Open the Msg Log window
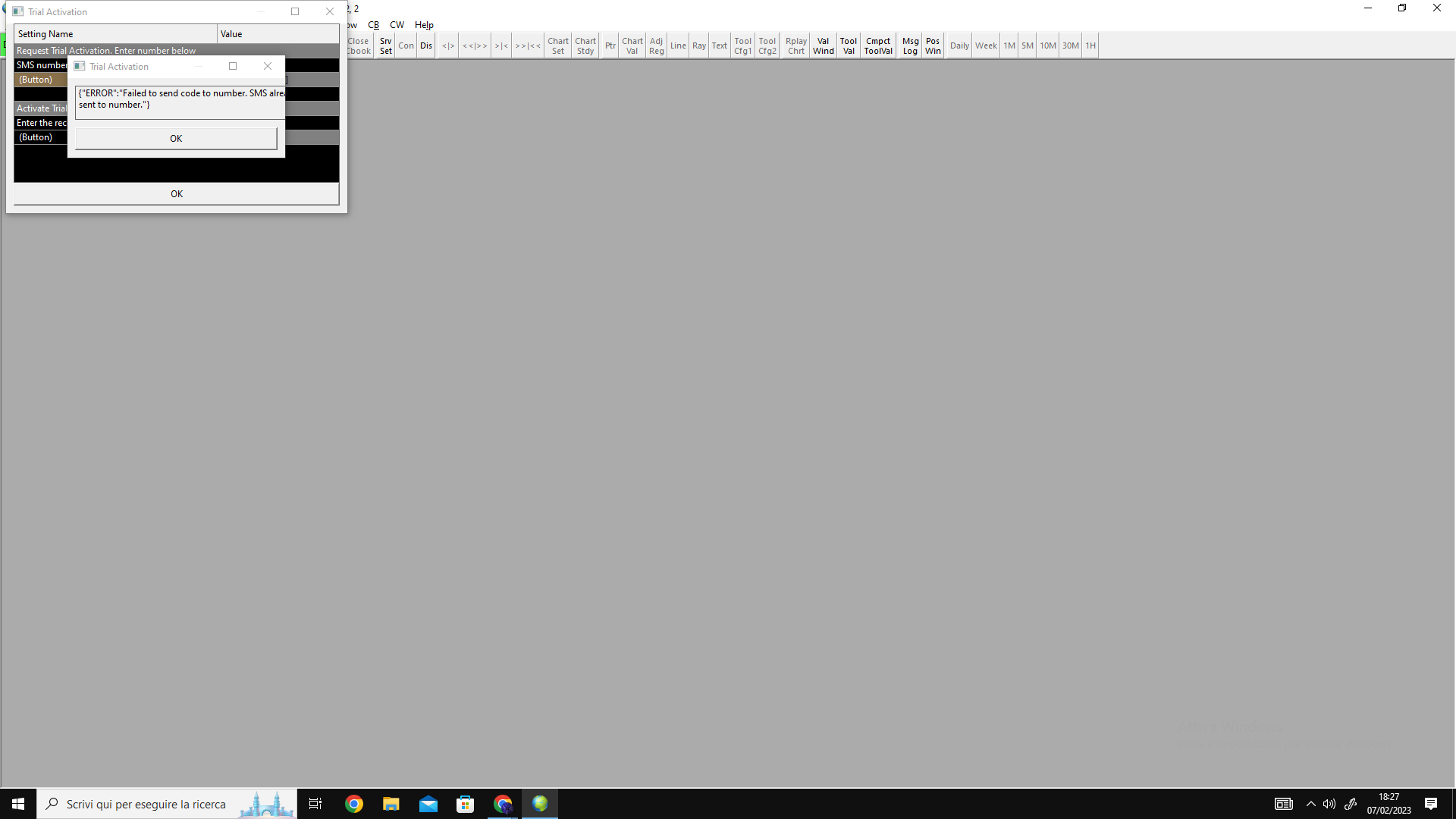Image resolution: width=1456 pixels, height=819 pixels. [x=910, y=46]
